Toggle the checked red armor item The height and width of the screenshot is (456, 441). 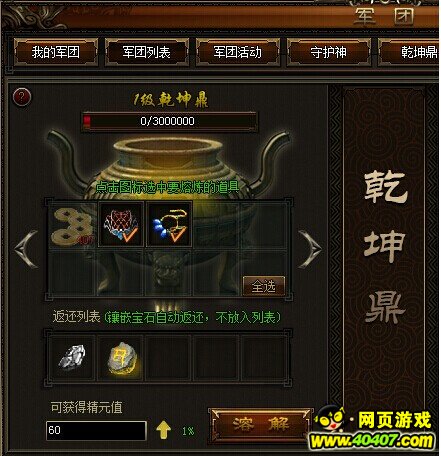click(x=121, y=224)
